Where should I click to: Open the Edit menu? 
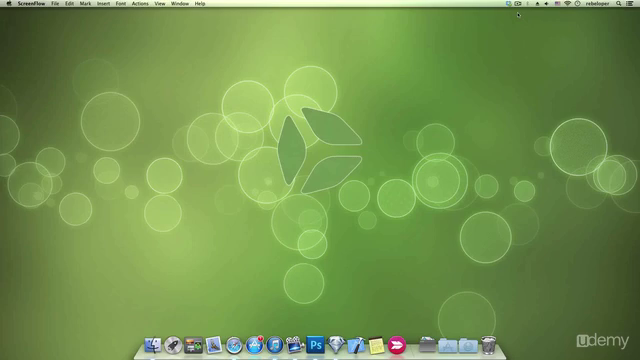click(69, 4)
